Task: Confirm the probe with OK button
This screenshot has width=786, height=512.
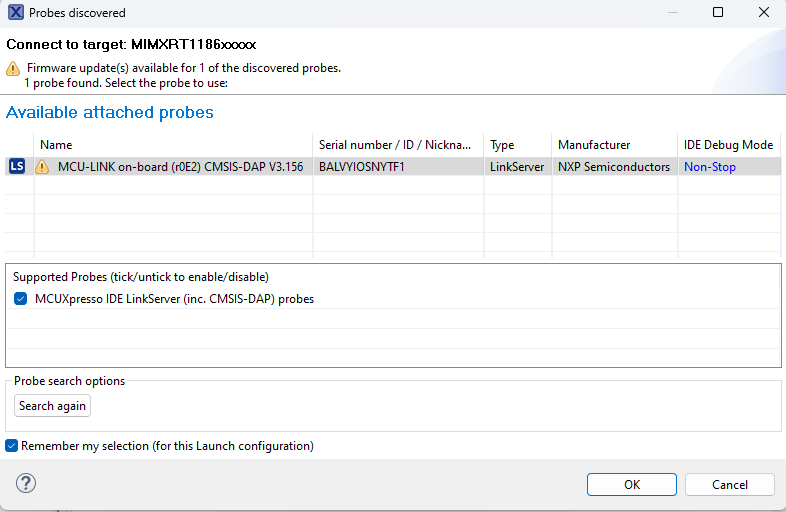Action: 632,484
